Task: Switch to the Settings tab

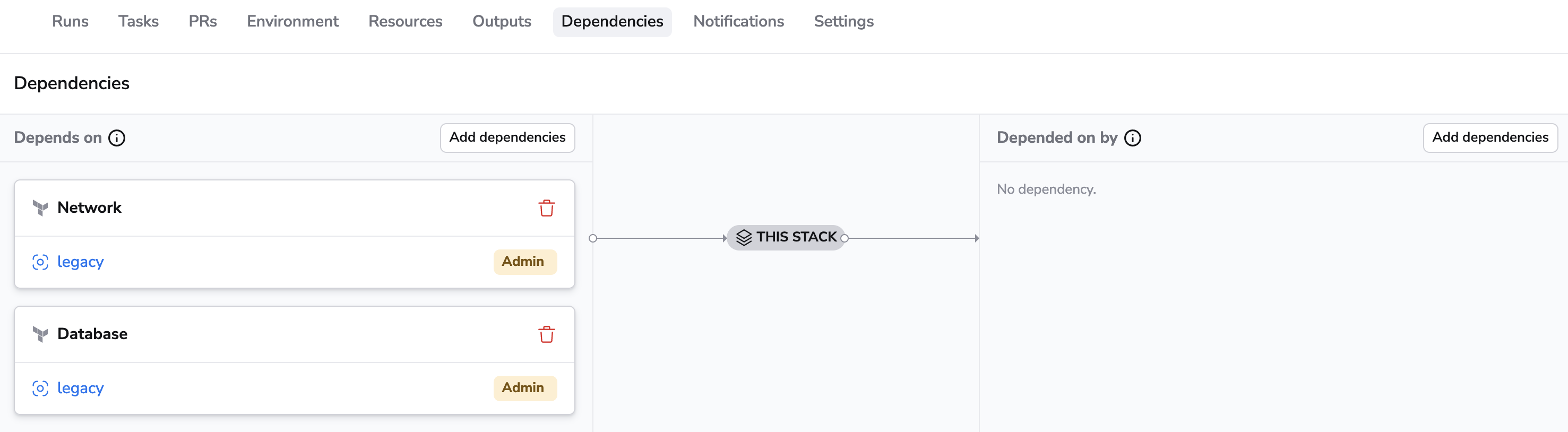Action: pos(843,21)
